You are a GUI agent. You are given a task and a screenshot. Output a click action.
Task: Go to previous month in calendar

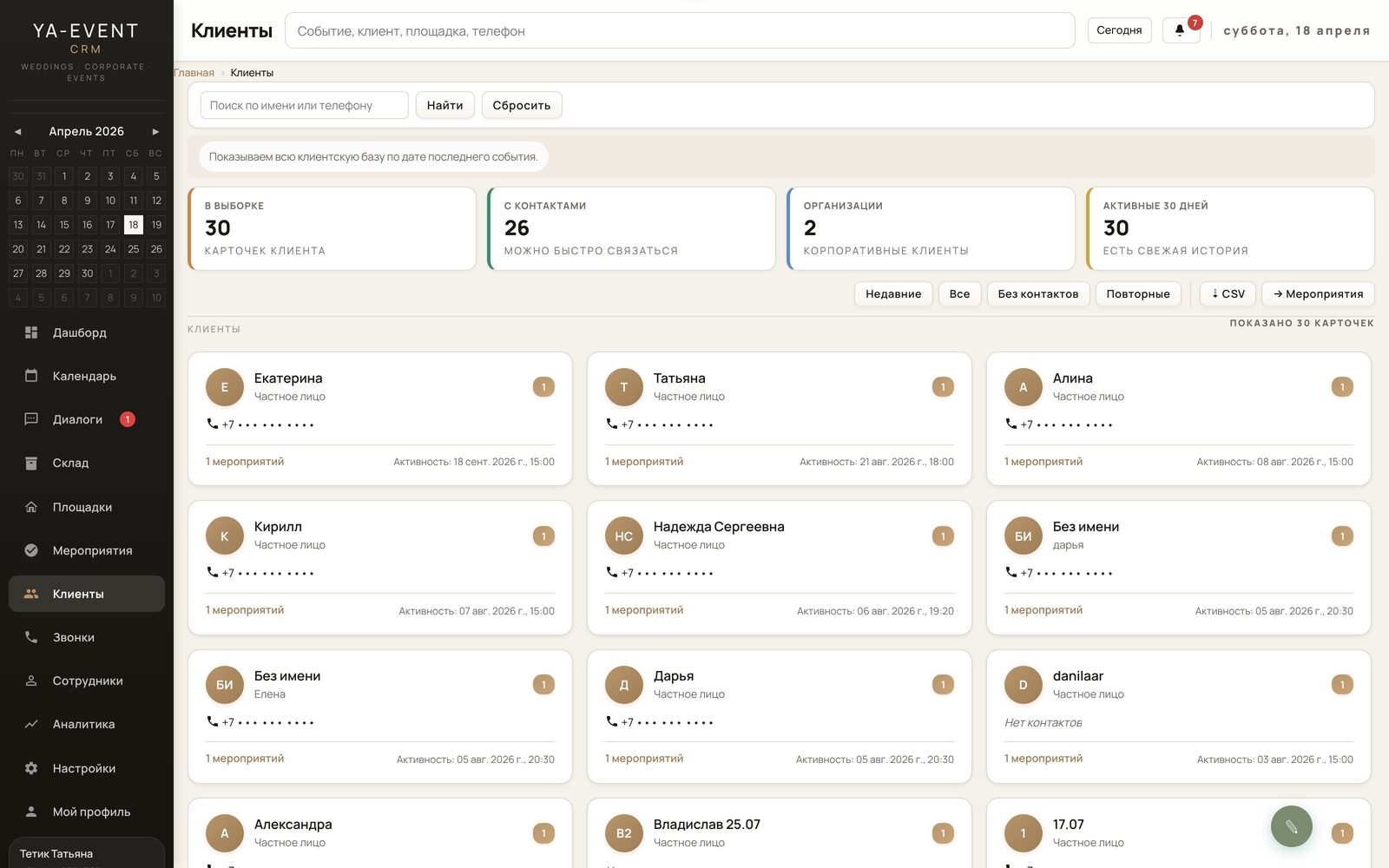(17, 132)
